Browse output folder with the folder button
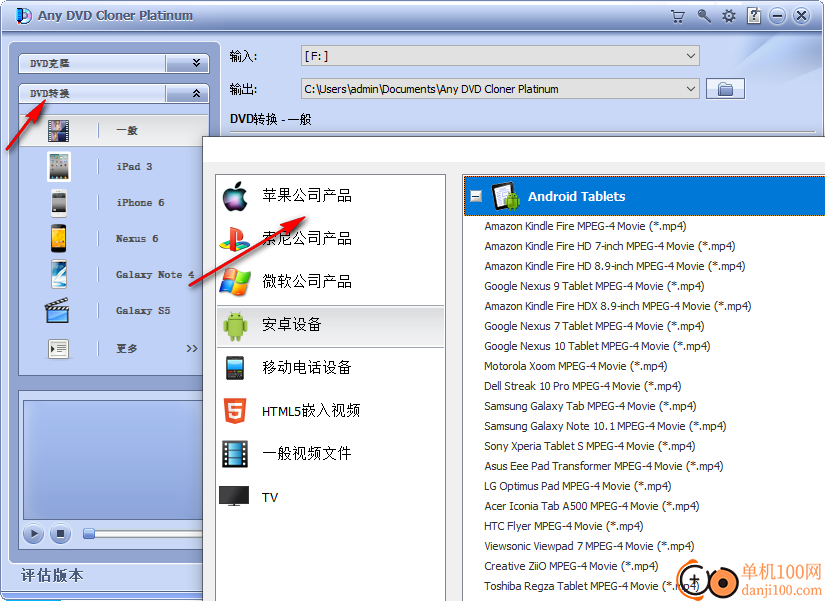The image size is (825, 601). pyautogui.click(x=725, y=89)
